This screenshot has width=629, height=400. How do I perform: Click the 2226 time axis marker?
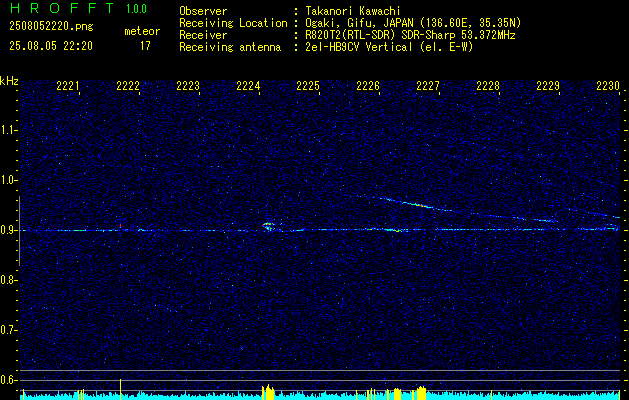pyautogui.click(x=368, y=86)
